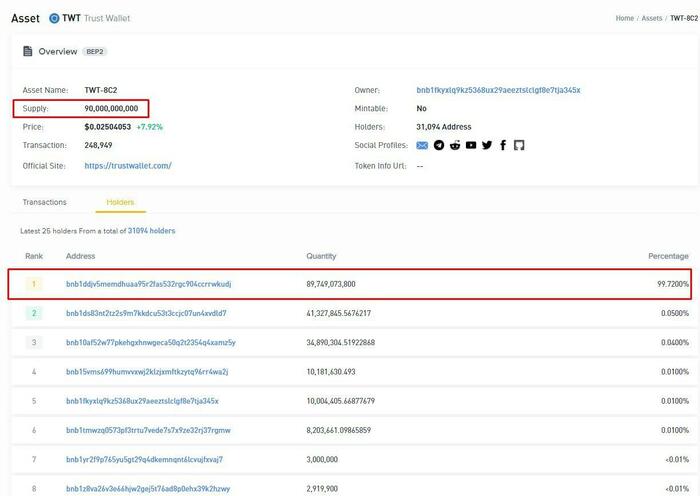Open rank 1 holder address bnb1ddjv5...
Image resolution: width=700 pixels, height=496 pixels.
coord(149,284)
